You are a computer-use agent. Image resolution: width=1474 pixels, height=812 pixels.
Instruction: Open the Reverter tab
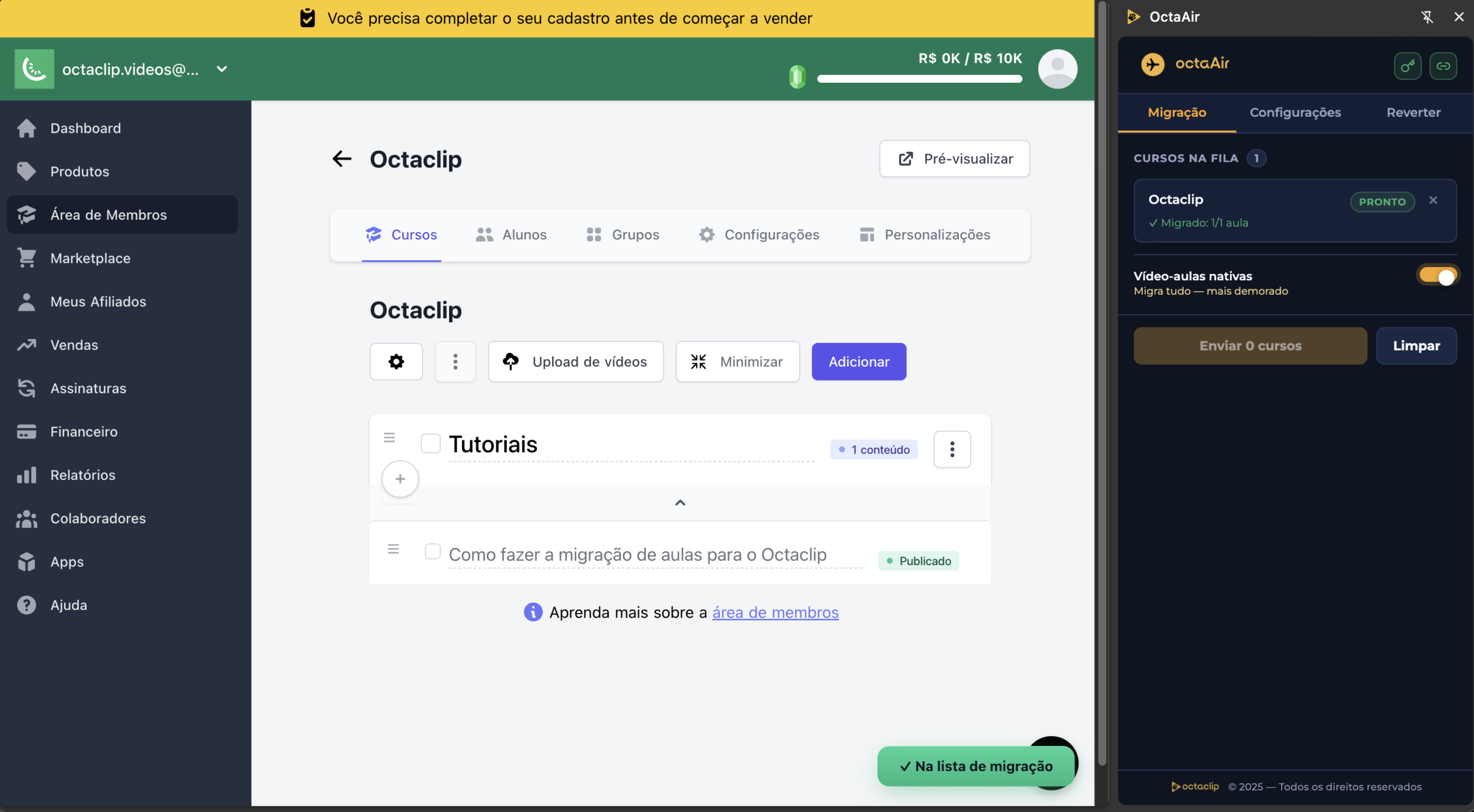pos(1414,113)
